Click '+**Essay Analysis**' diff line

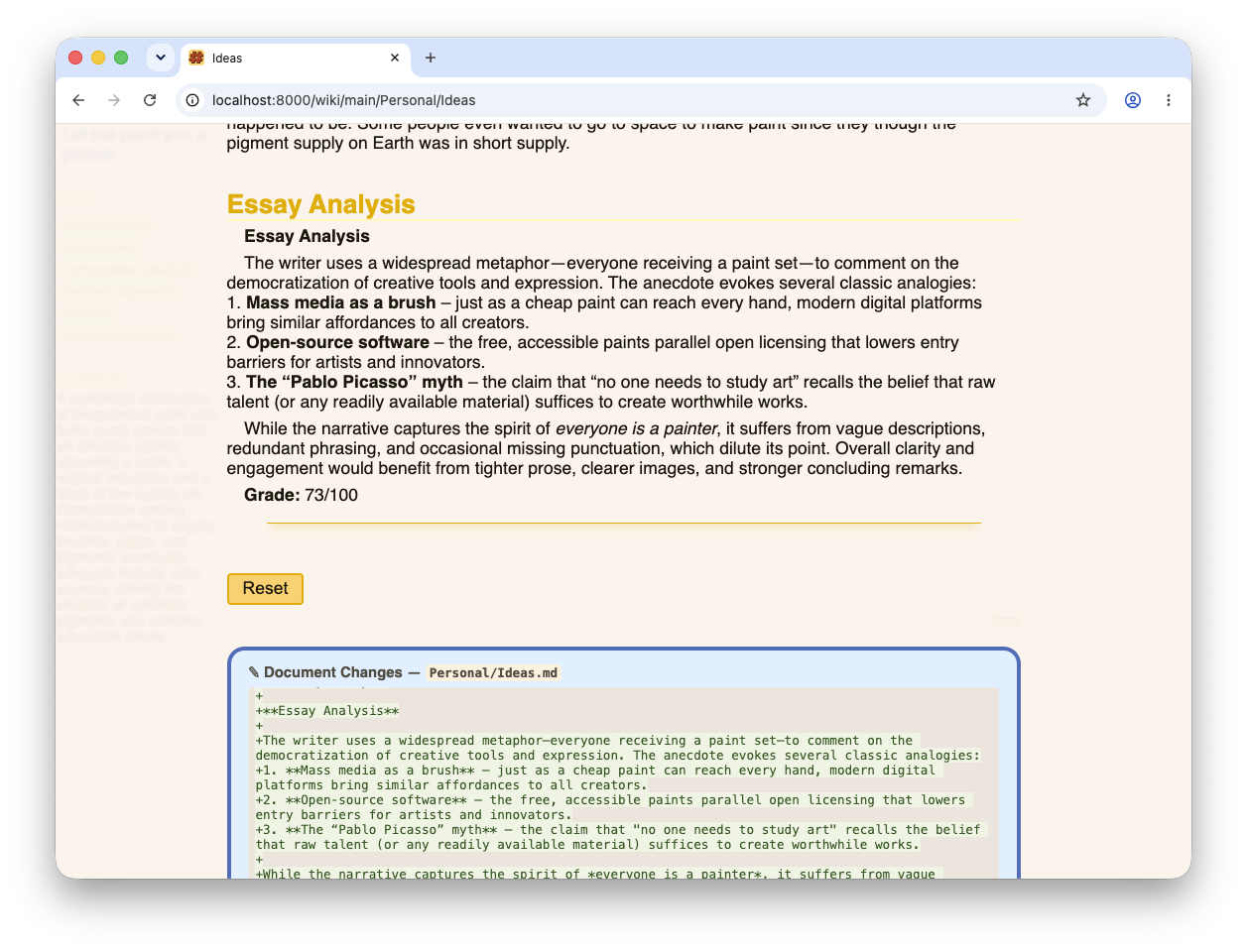(327, 711)
